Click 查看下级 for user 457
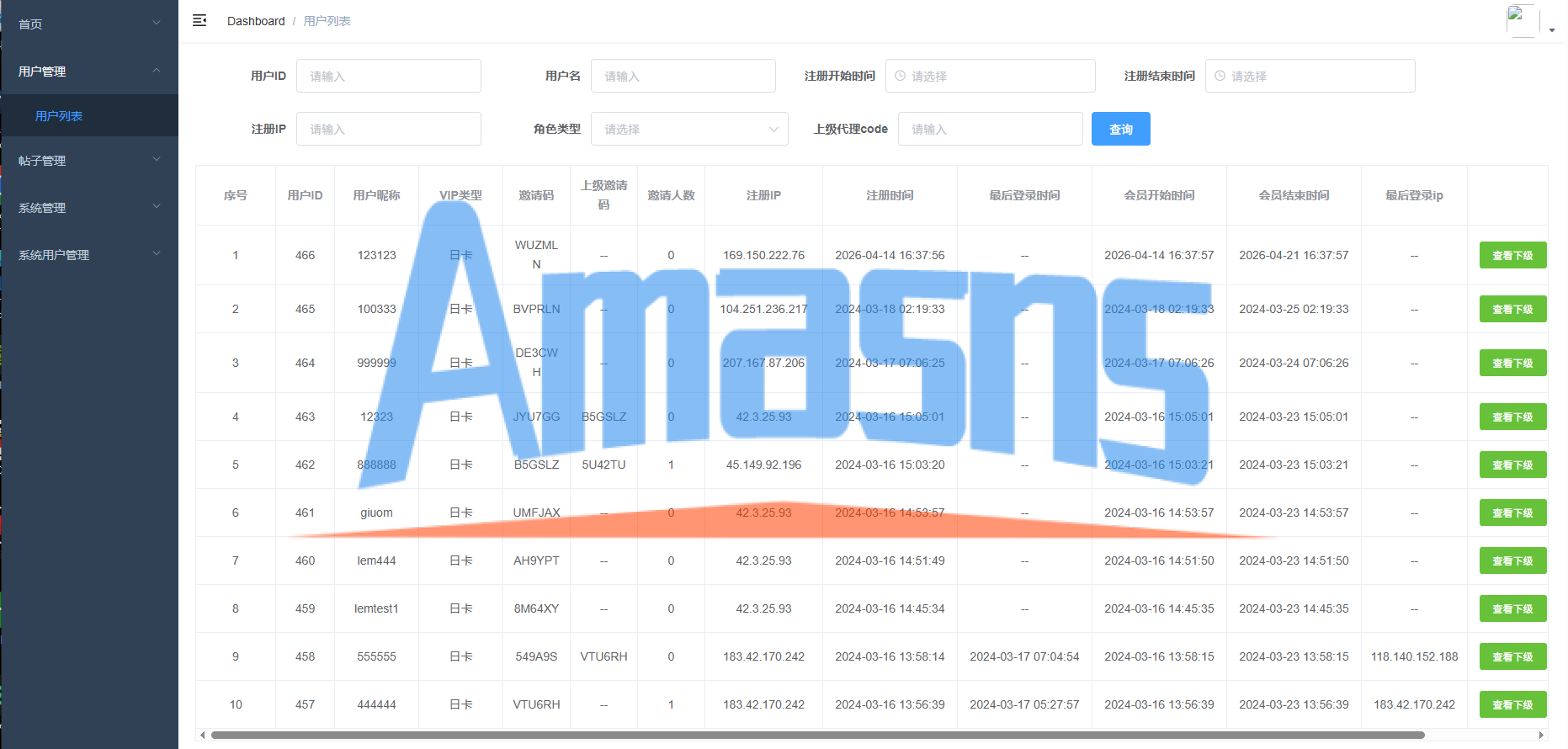1568x749 pixels. tap(1512, 704)
